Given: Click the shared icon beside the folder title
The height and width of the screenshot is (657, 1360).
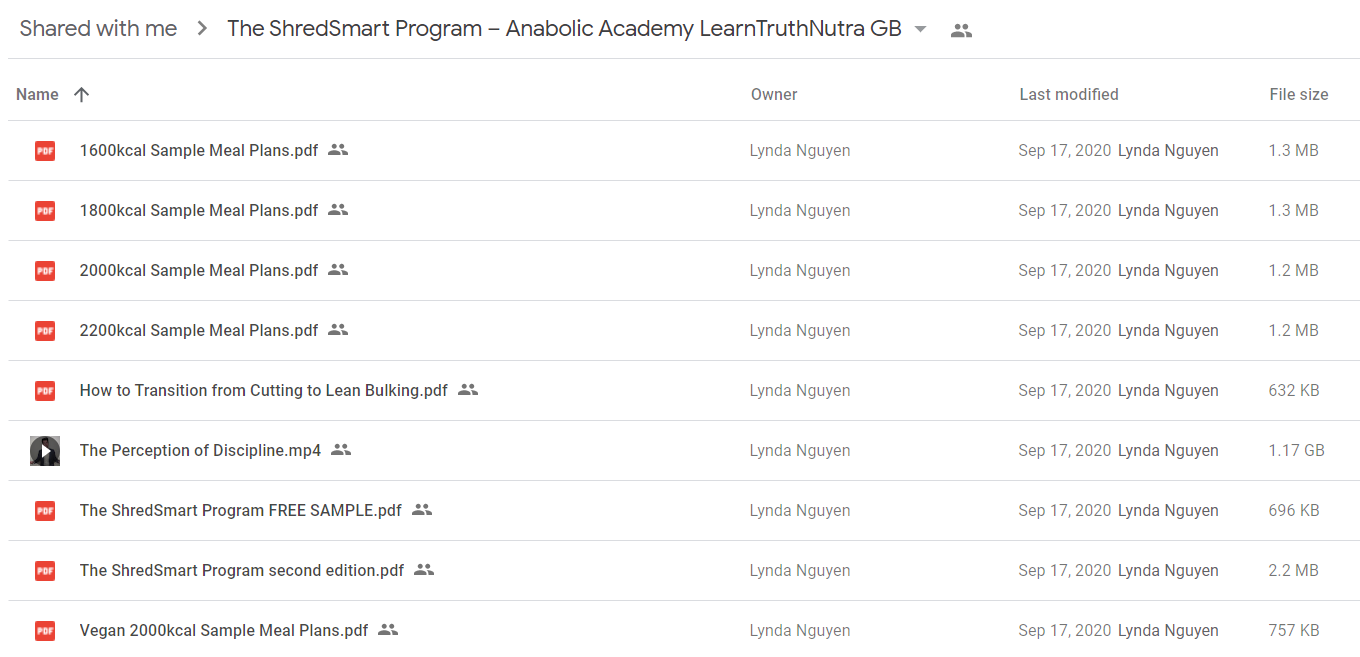Looking at the screenshot, I should (x=961, y=30).
